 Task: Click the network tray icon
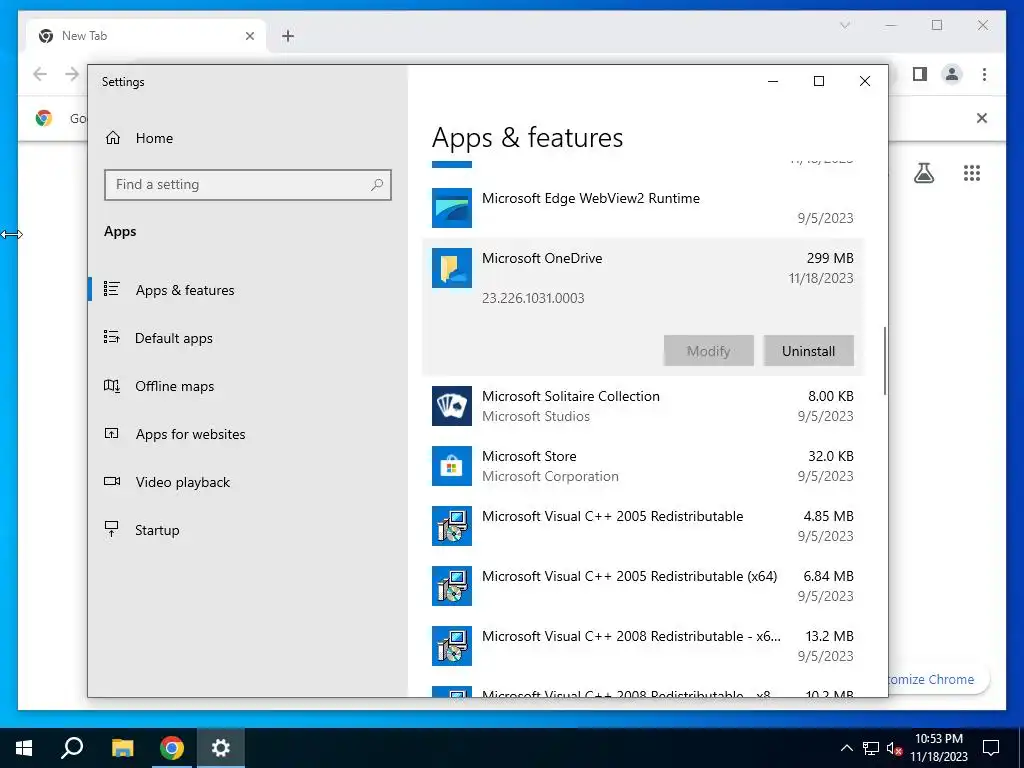coord(871,748)
